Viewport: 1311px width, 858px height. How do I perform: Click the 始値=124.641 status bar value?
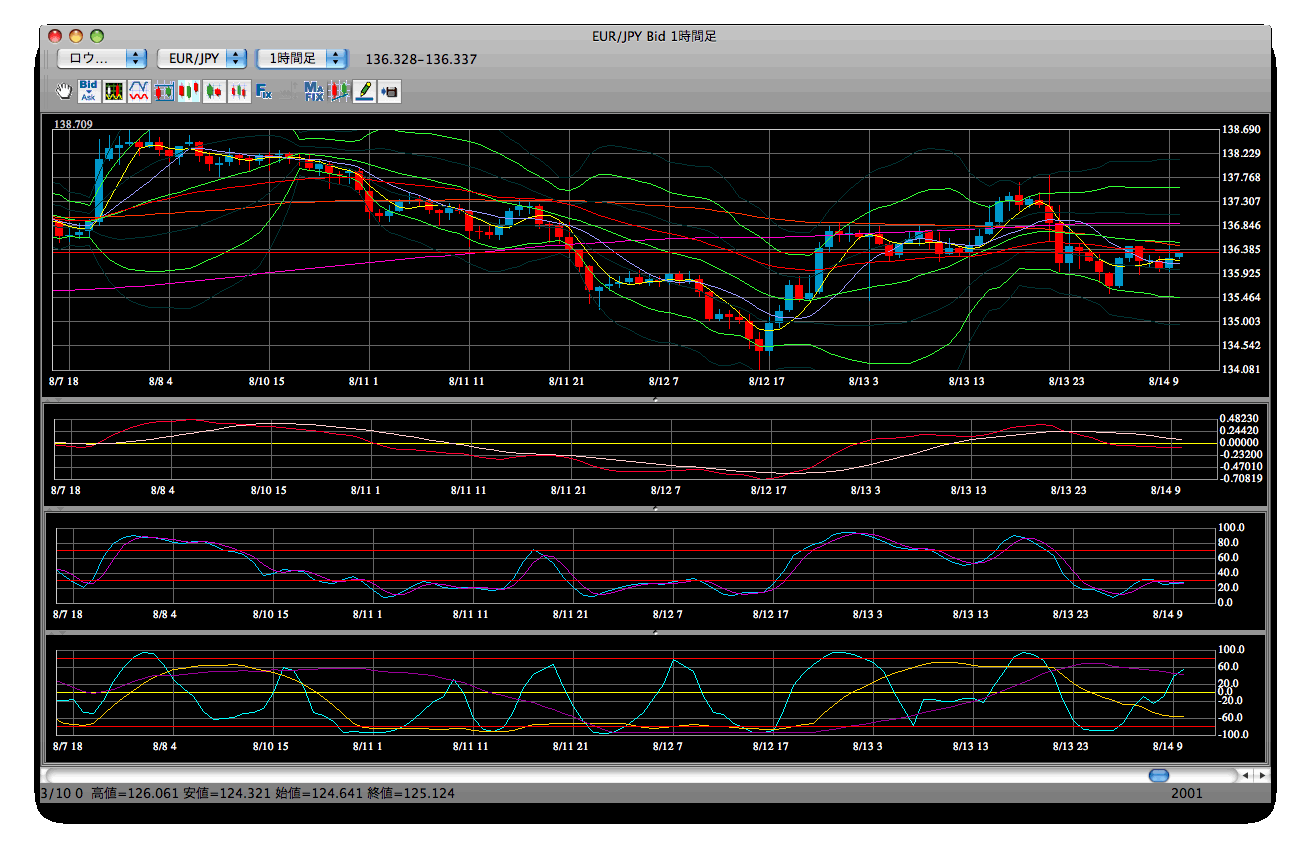(320, 794)
